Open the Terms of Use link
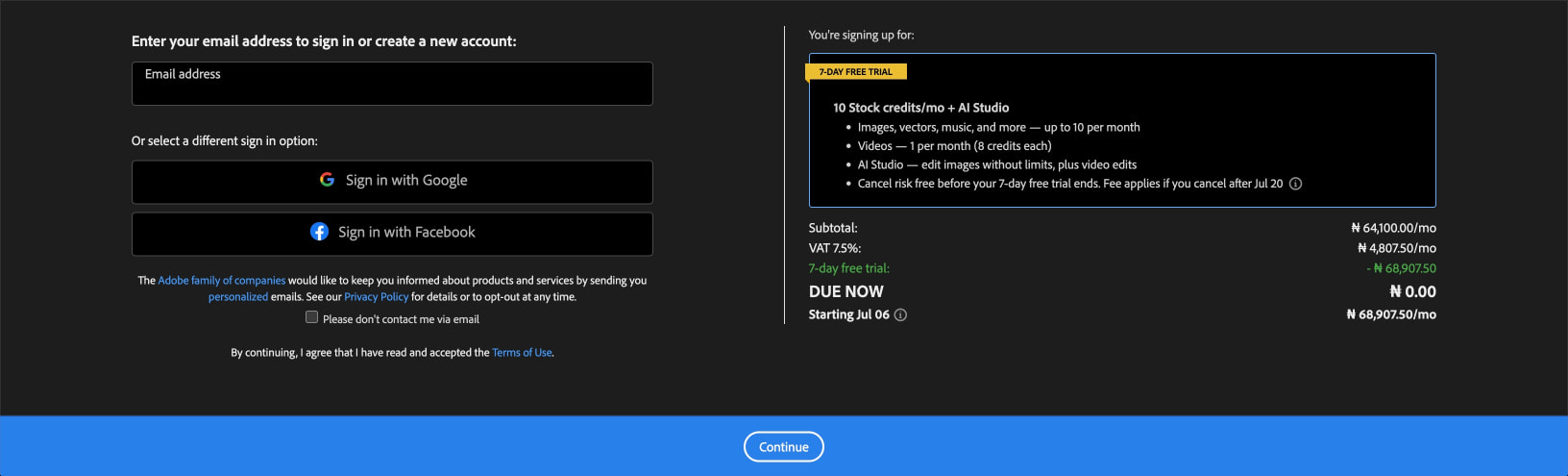Image resolution: width=1568 pixels, height=476 pixels. click(x=522, y=353)
